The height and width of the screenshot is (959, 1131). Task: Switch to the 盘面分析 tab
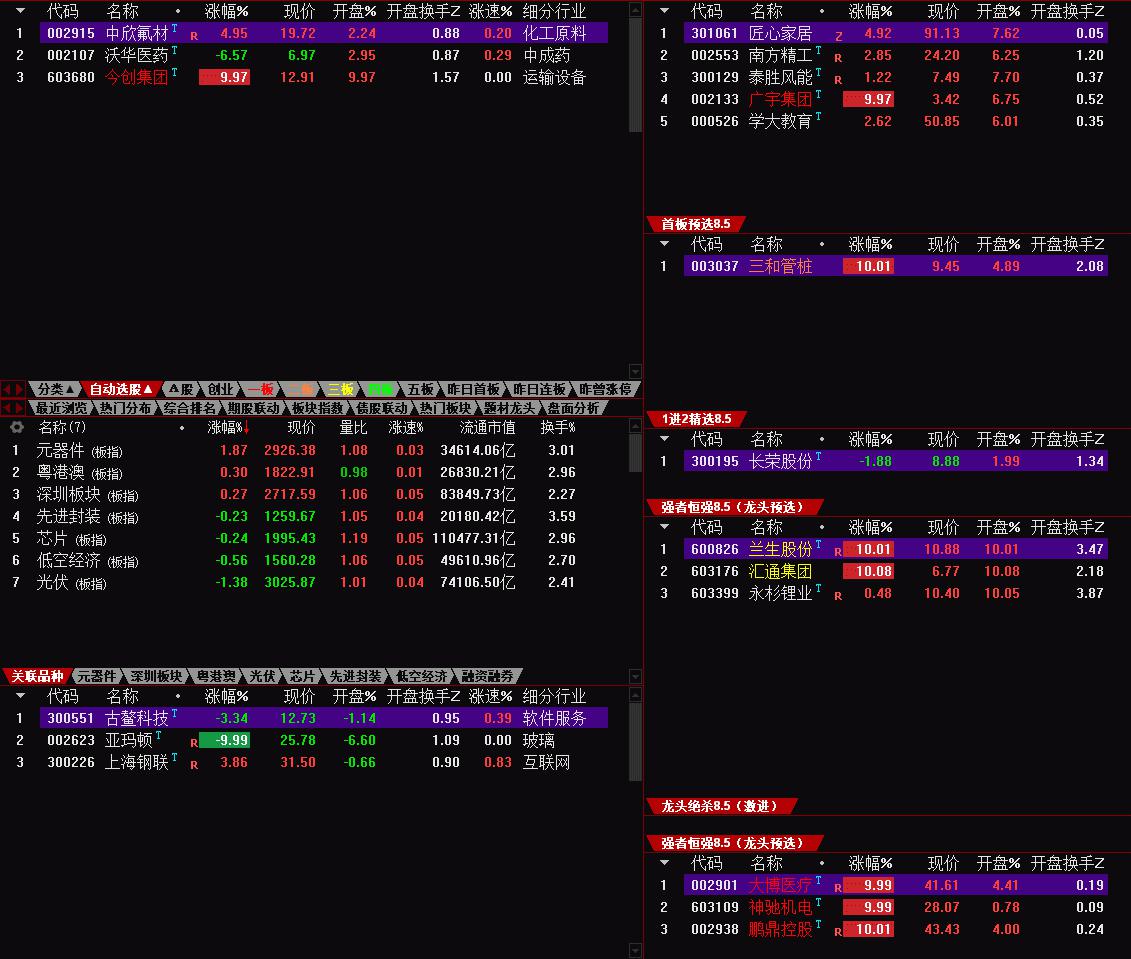[573, 408]
